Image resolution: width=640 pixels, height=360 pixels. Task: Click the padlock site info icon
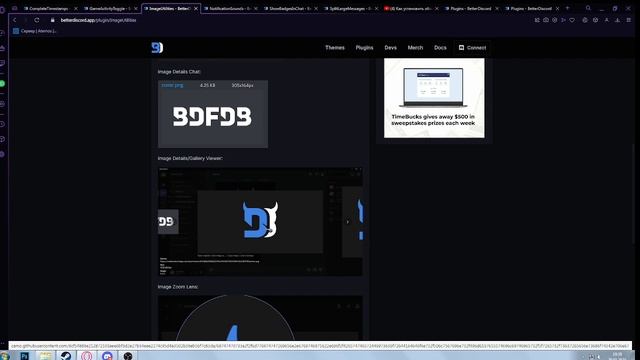tap(53, 20)
